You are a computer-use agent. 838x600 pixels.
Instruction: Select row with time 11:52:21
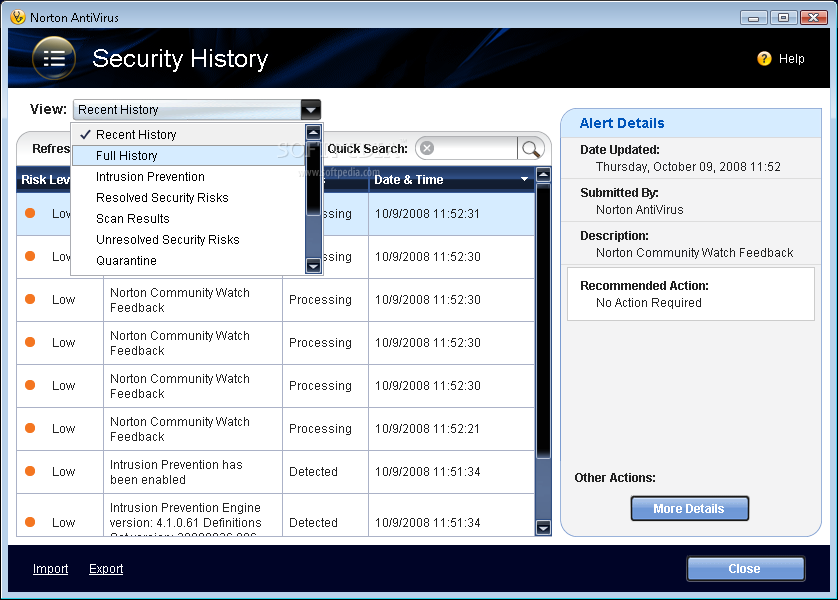point(275,429)
